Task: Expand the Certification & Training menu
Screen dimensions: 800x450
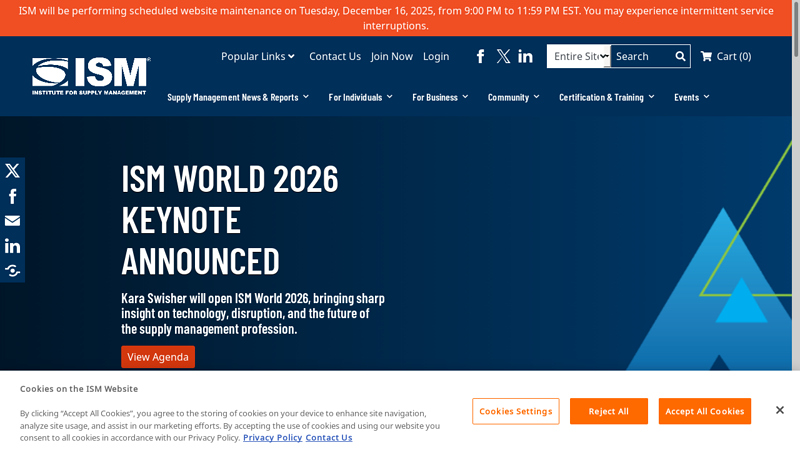Action: click(607, 97)
